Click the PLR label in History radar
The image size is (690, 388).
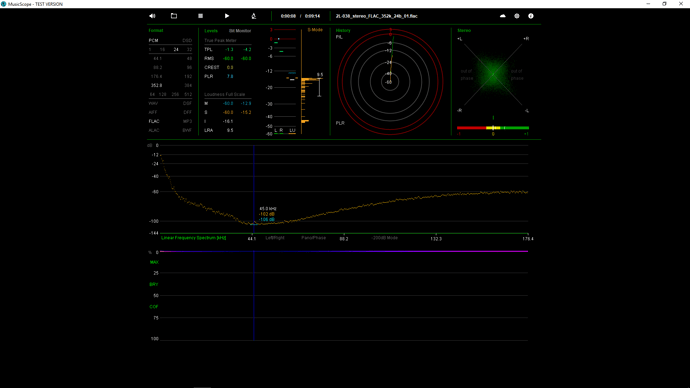tap(340, 123)
